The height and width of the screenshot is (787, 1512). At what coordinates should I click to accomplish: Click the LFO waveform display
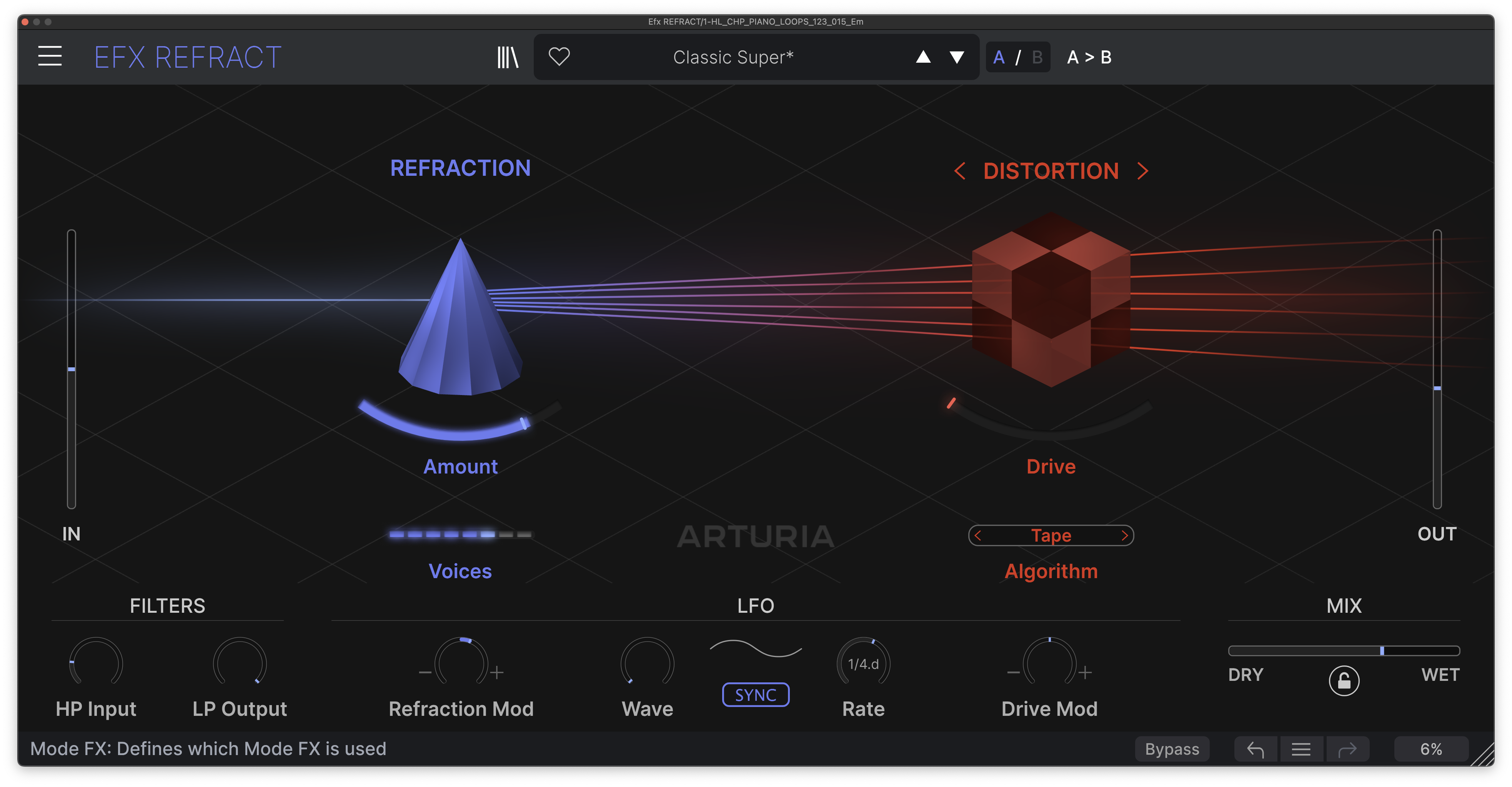click(755, 649)
